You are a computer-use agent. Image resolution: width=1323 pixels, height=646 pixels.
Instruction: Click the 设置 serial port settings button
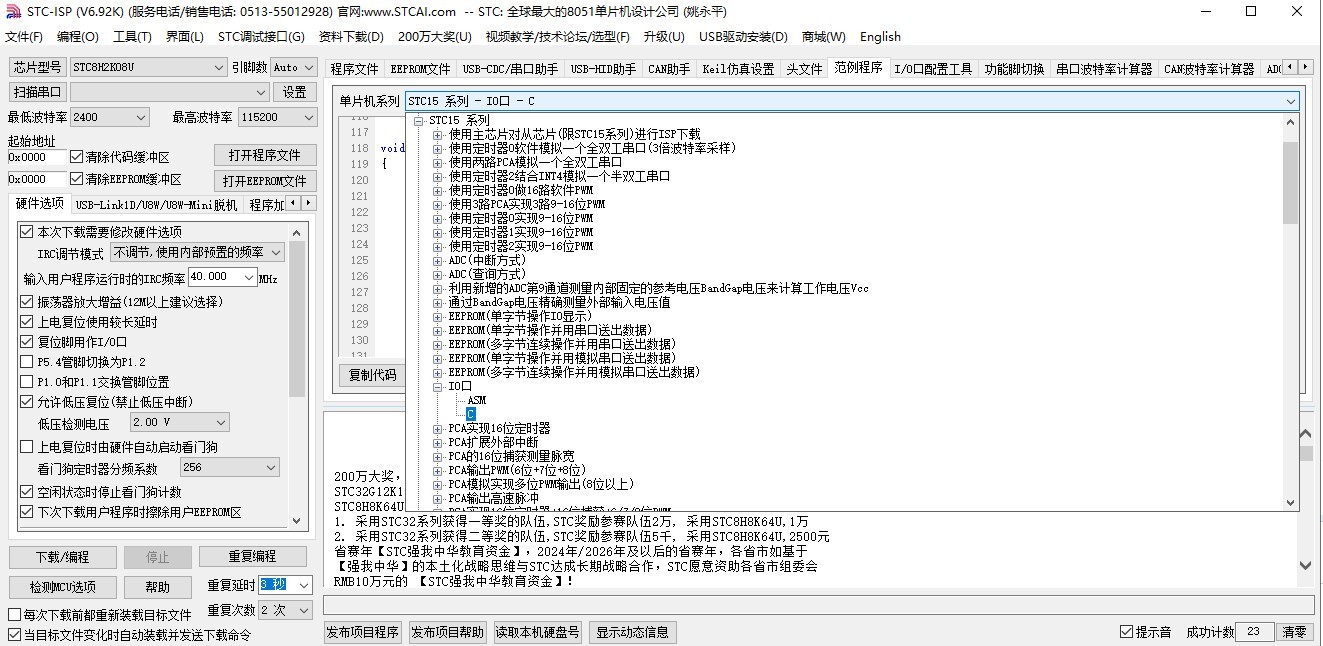click(294, 92)
